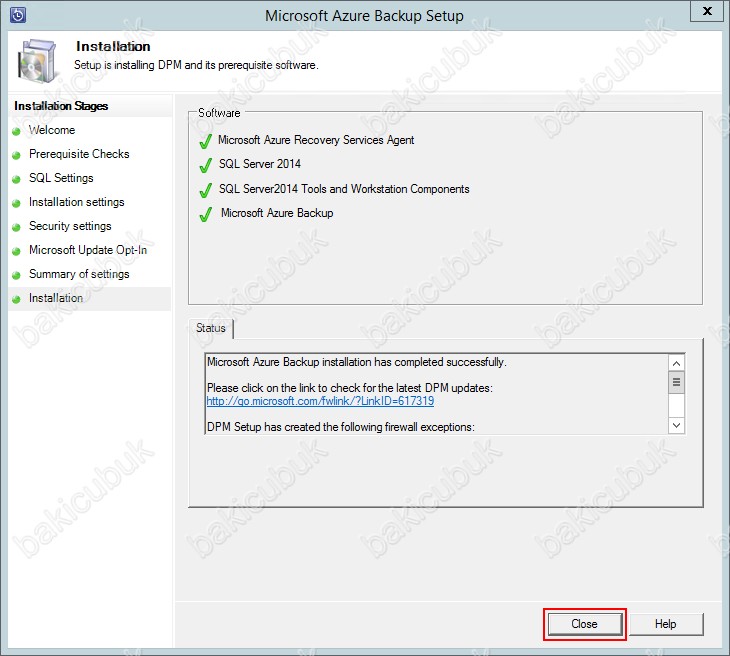Viewport: 730px width, 656px height.
Task: Select the Microsoft Update Opt-In stage
Action: coord(88,250)
